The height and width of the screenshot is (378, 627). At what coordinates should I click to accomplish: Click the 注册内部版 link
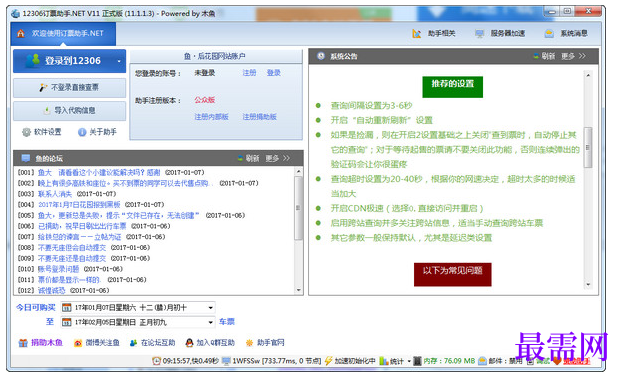pyautogui.click(x=212, y=117)
